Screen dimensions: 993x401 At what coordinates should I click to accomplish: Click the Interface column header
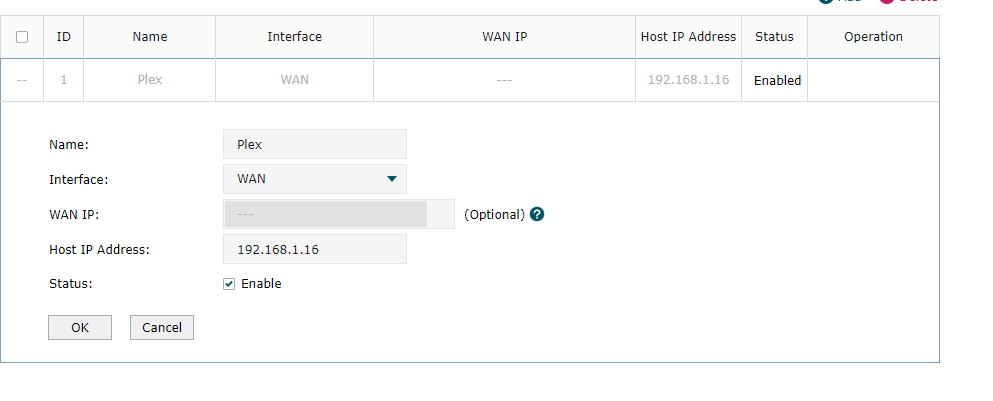[x=294, y=37]
